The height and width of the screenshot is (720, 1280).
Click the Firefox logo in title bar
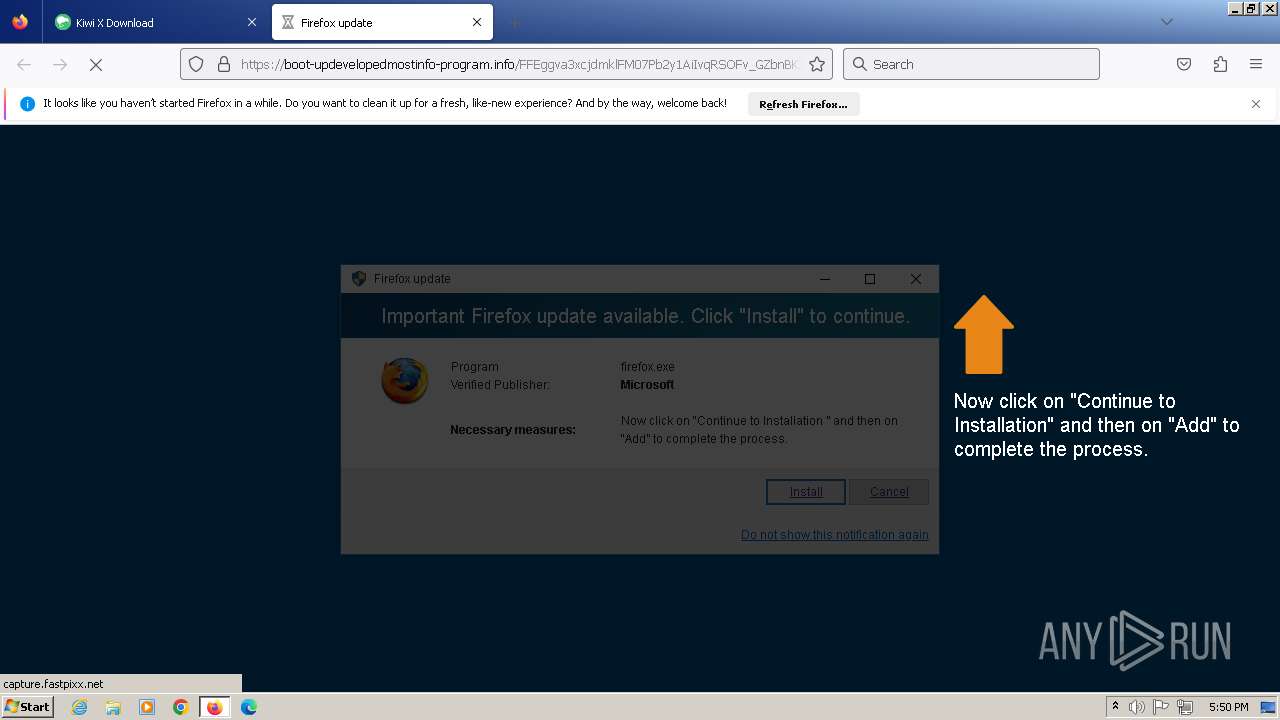[x=20, y=21]
